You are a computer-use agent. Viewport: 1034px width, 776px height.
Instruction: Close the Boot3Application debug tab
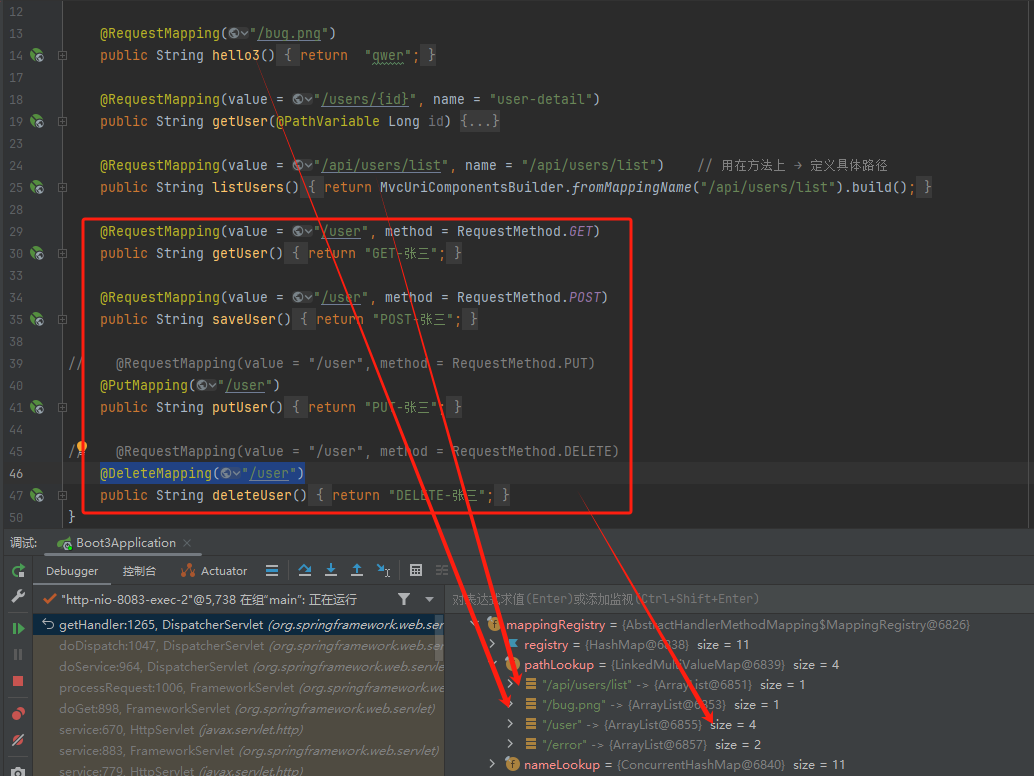(x=187, y=543)
